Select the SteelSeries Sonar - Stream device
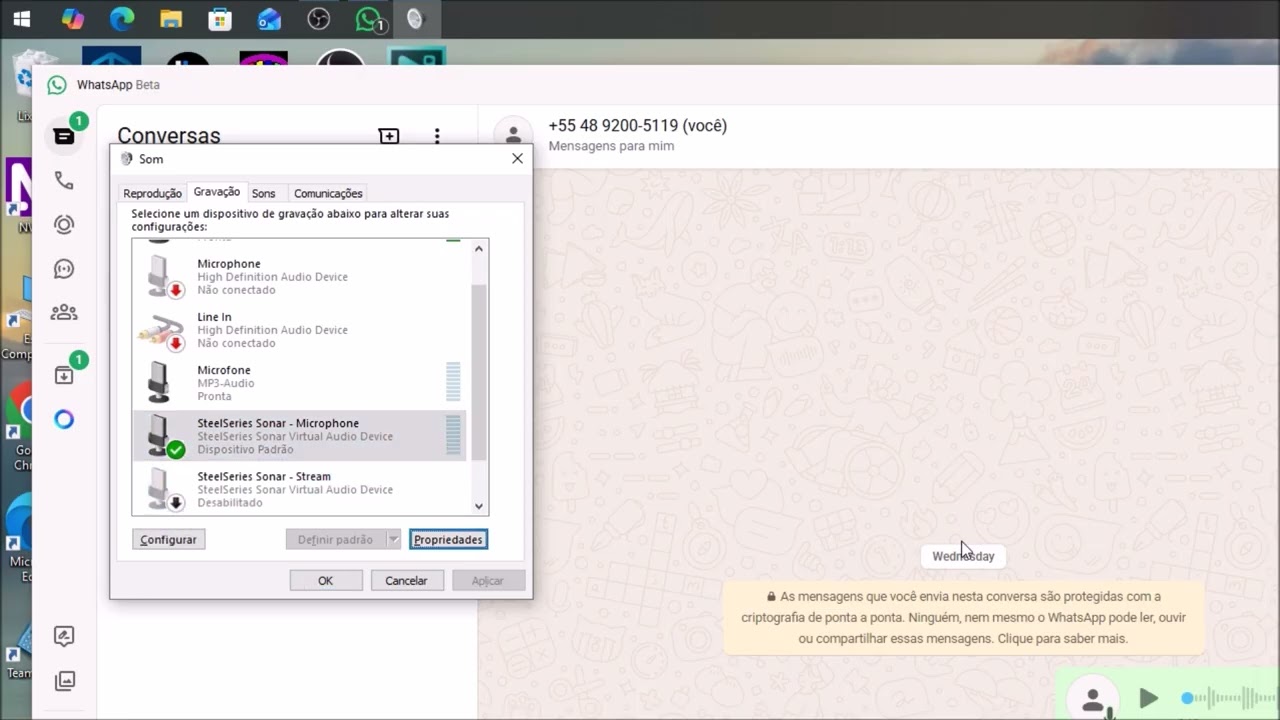The width and height of the screenshot is (1280, 720). pos(299,490)
